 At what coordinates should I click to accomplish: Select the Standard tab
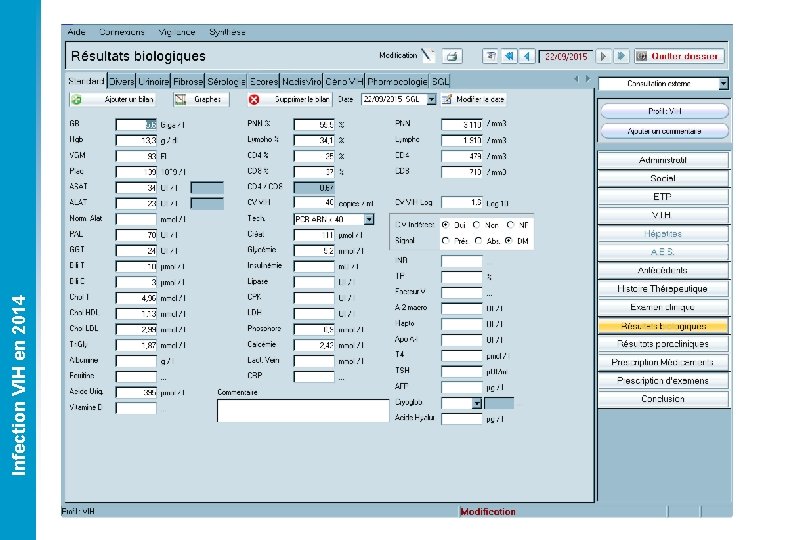(86, 81)
